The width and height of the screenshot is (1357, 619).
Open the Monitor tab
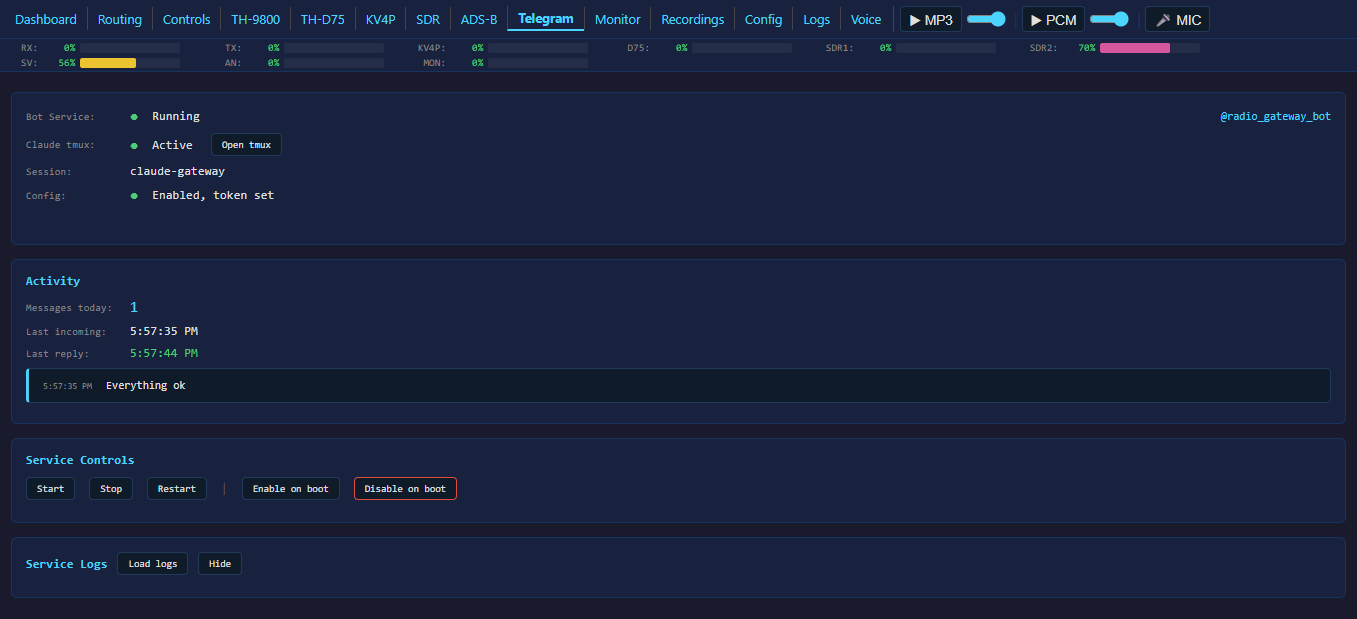pos(618,19)
